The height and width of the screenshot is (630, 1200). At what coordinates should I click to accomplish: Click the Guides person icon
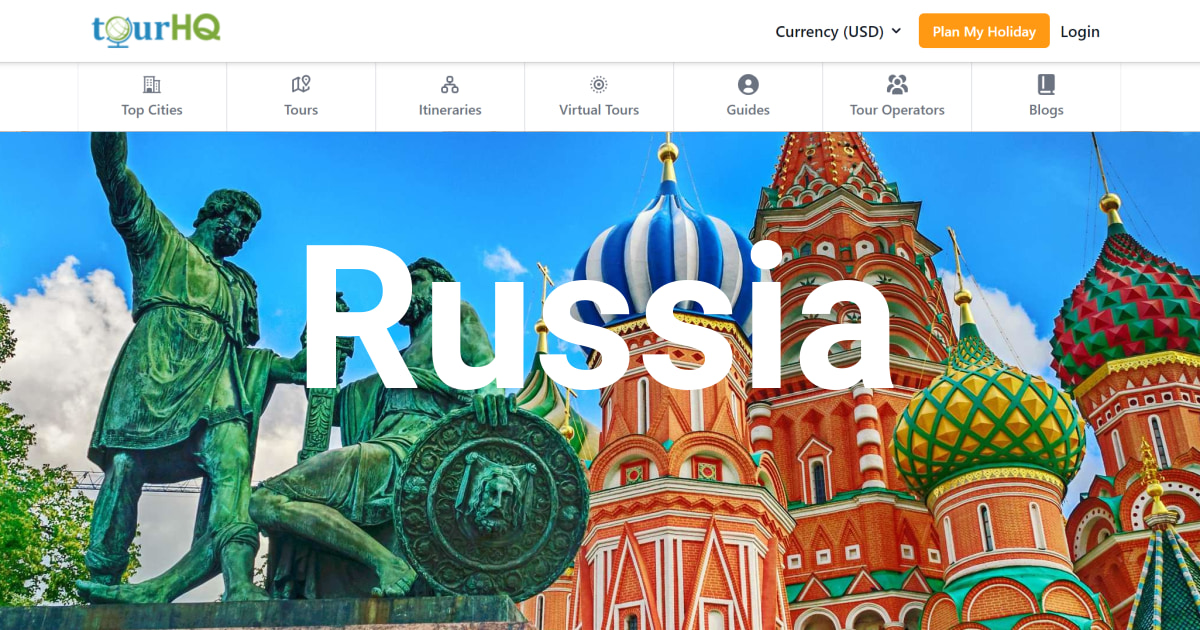click(x=748, y=84)
